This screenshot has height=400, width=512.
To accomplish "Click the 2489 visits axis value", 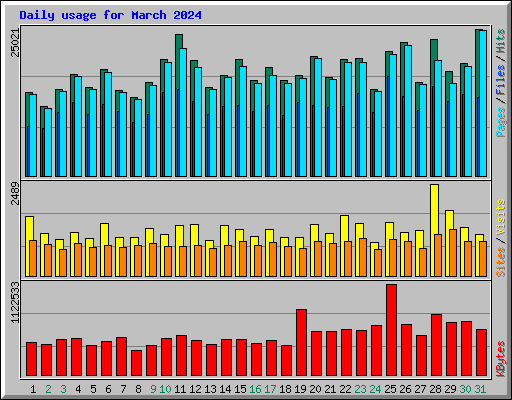I will (x=16, y=194).
